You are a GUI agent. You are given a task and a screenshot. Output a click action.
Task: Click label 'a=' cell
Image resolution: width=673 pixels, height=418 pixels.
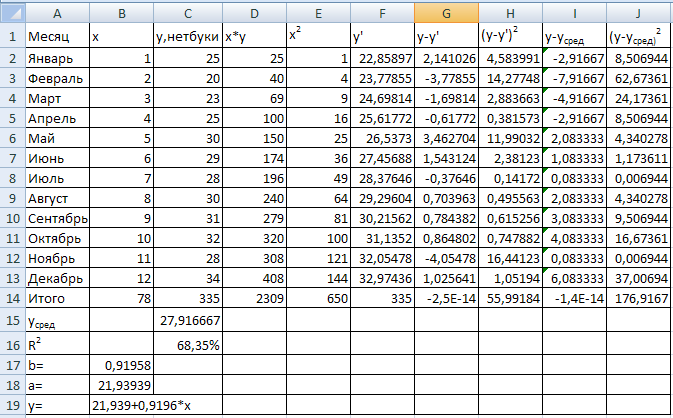coord(58,385)
